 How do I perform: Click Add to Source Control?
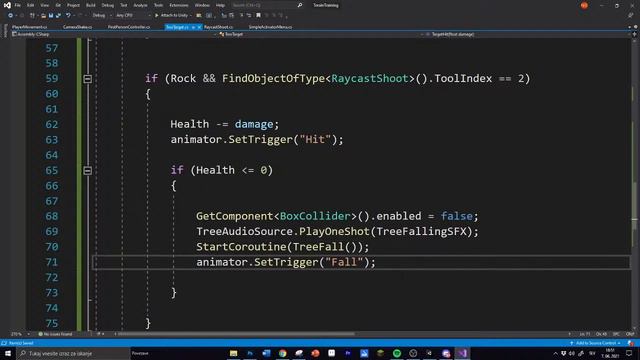click(595, 343)
